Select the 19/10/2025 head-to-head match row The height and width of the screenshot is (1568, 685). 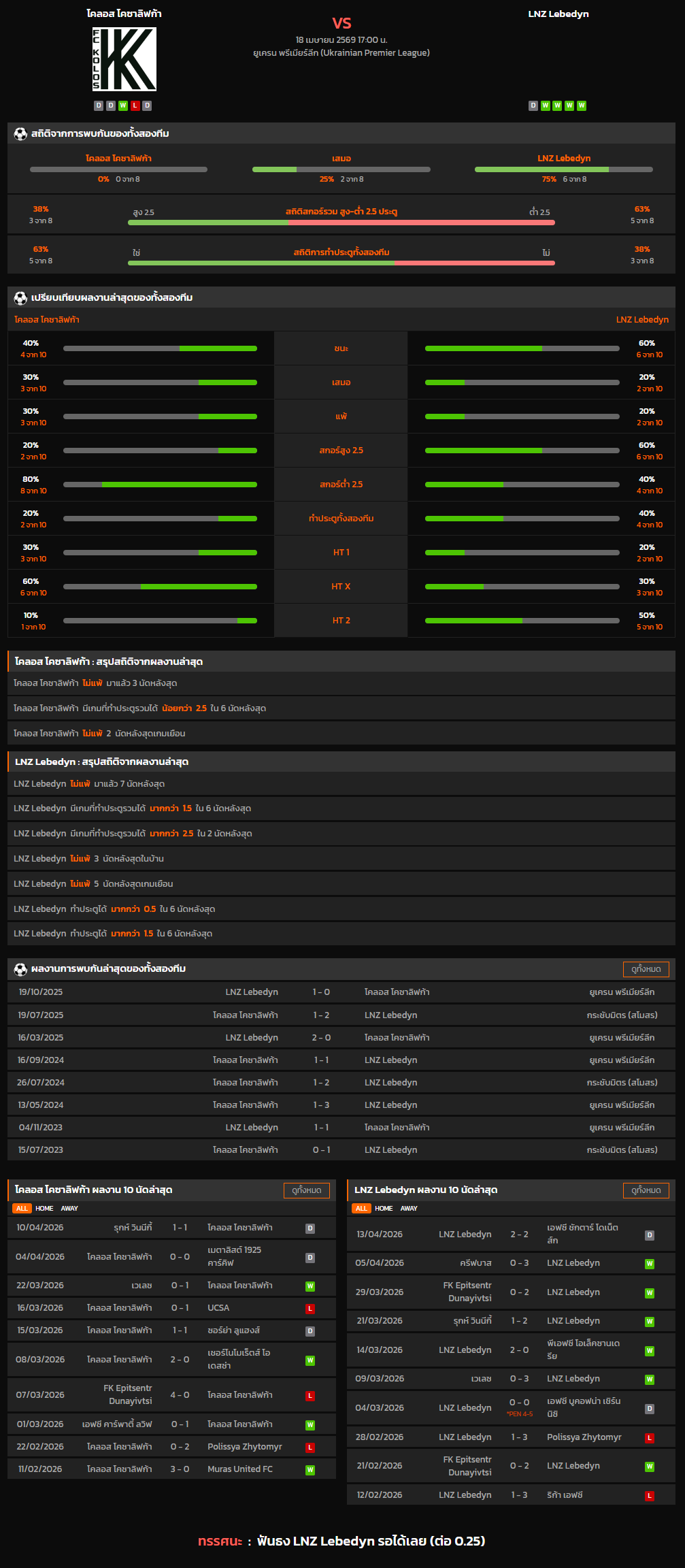click(341, 992)
